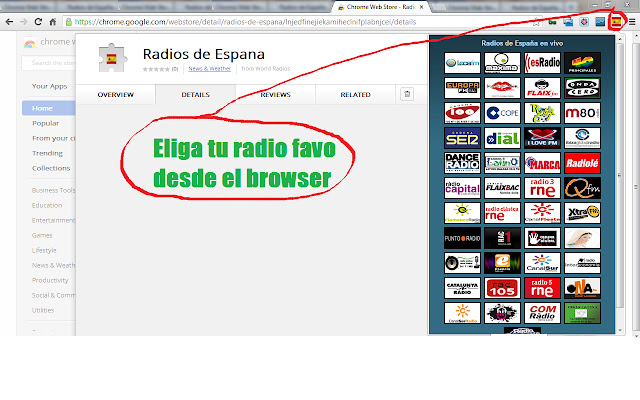The width and height of the screenshot is (640, 400).
Task: Select the Radio Clásica RNE icon
Action: (502, 213)
